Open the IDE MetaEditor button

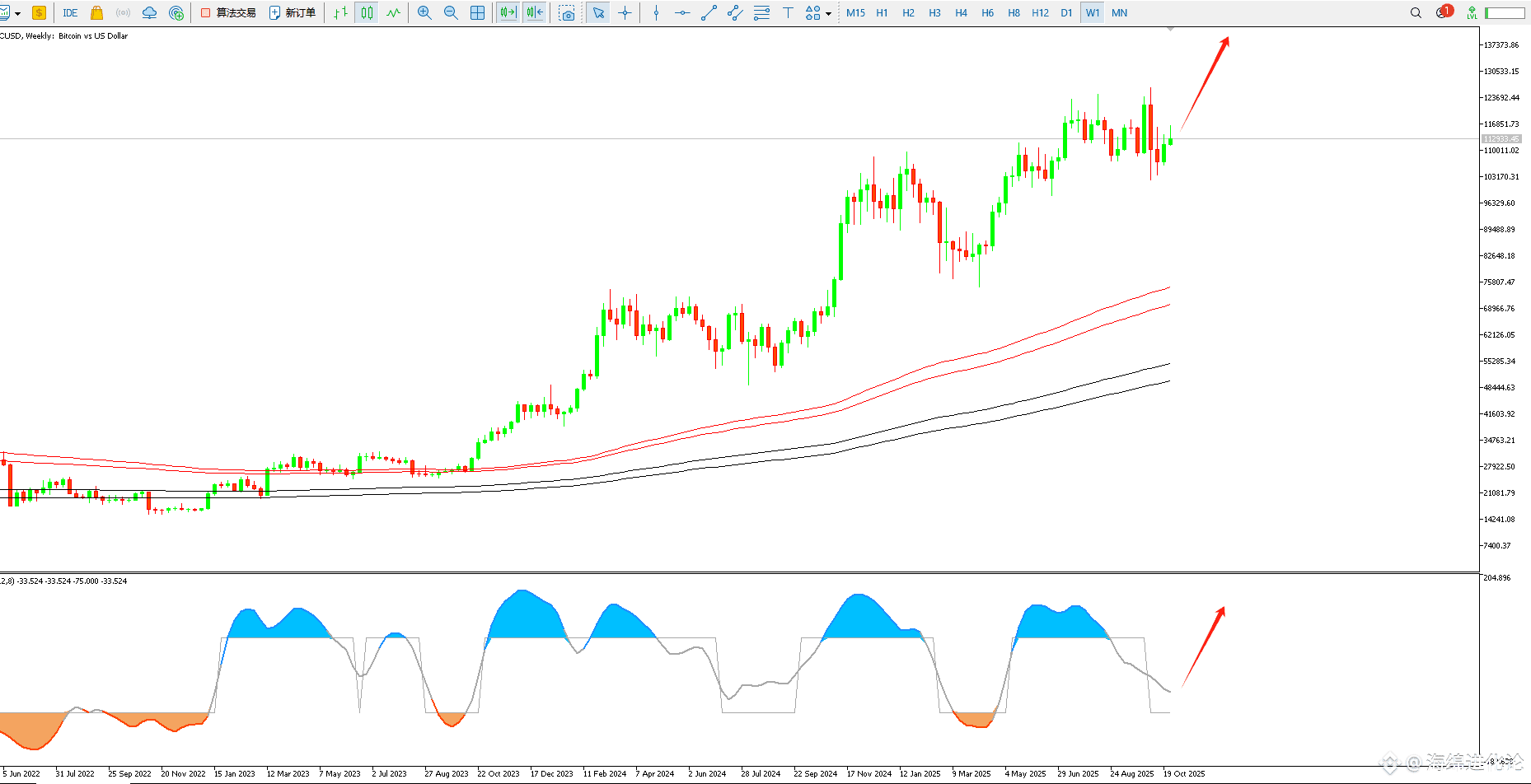click(x=70, y=13)
